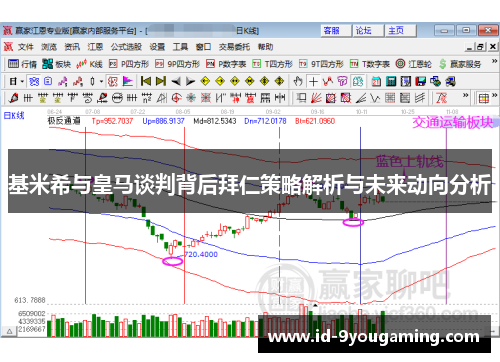
Task: Expand drawing toolbar overflow chevron after red line
Action: 465,95
